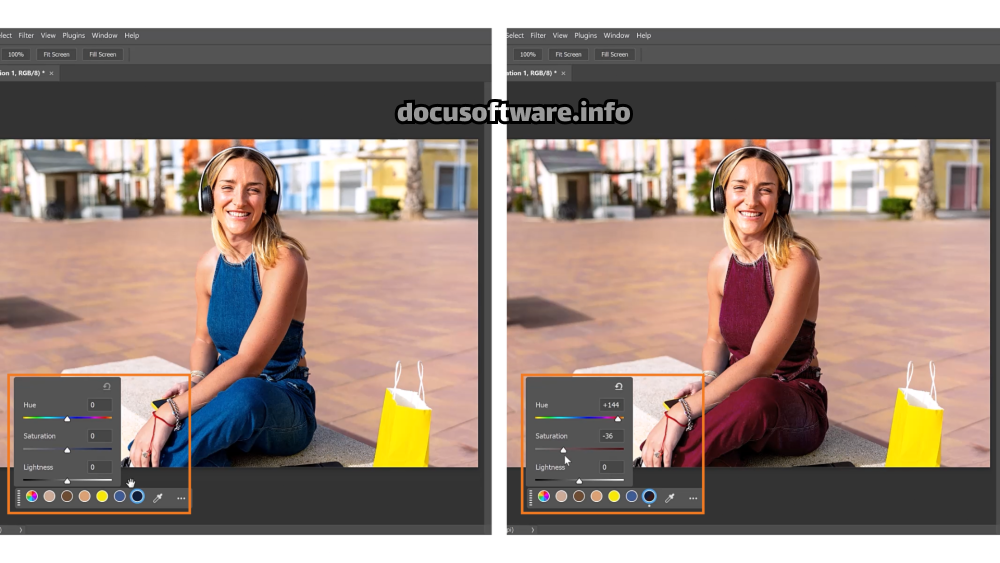Click the Saturation slider handle set to -36

(563, 451)
